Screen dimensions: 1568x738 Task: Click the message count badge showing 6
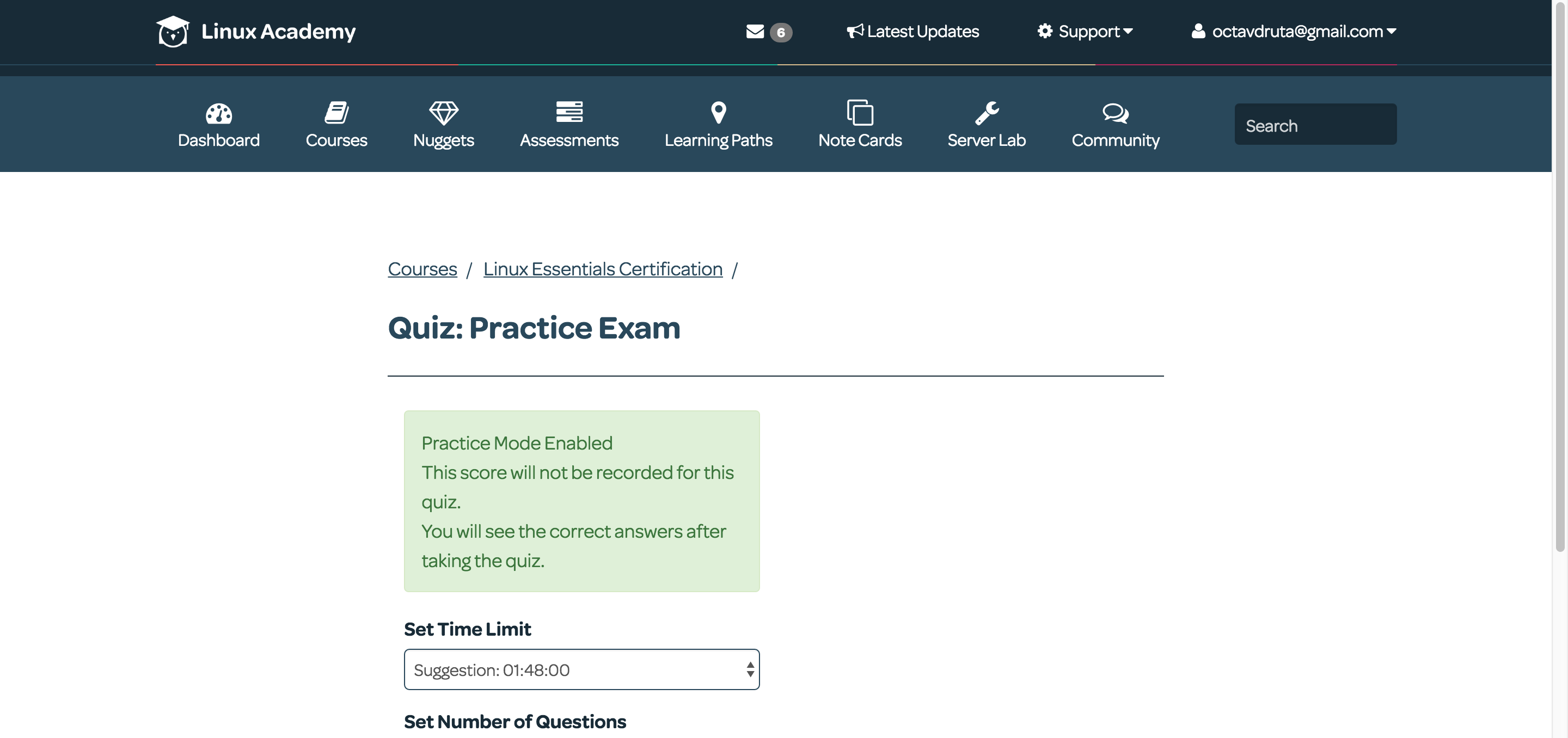[x=781, y=32]
